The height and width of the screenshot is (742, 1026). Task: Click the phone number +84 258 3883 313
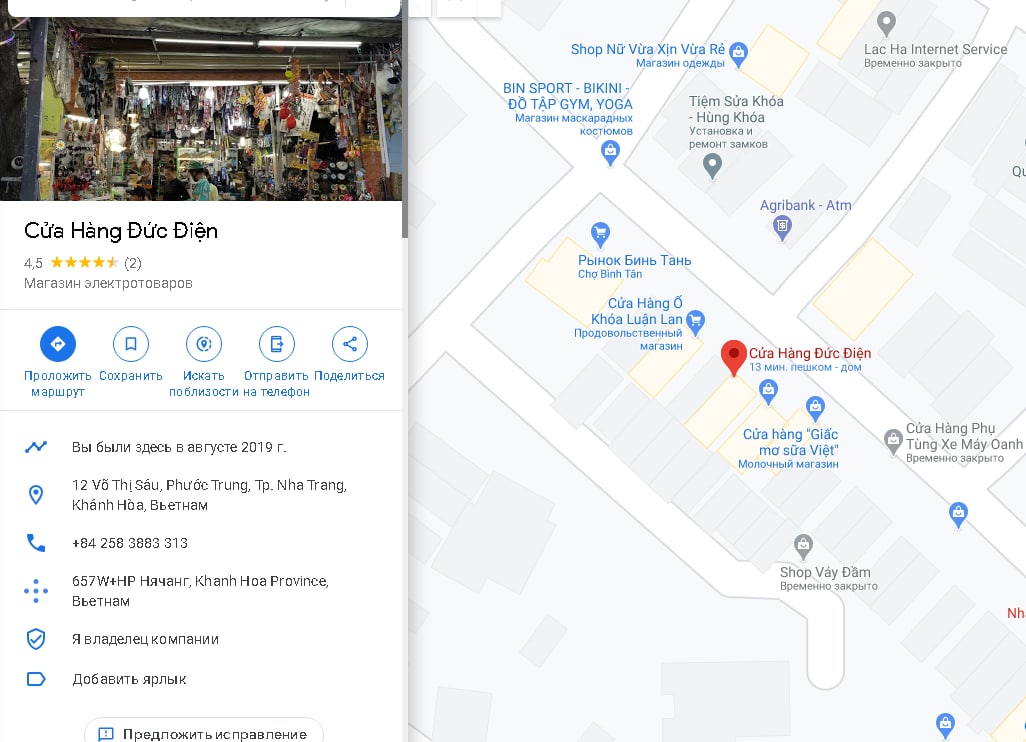tap(130, 543)
